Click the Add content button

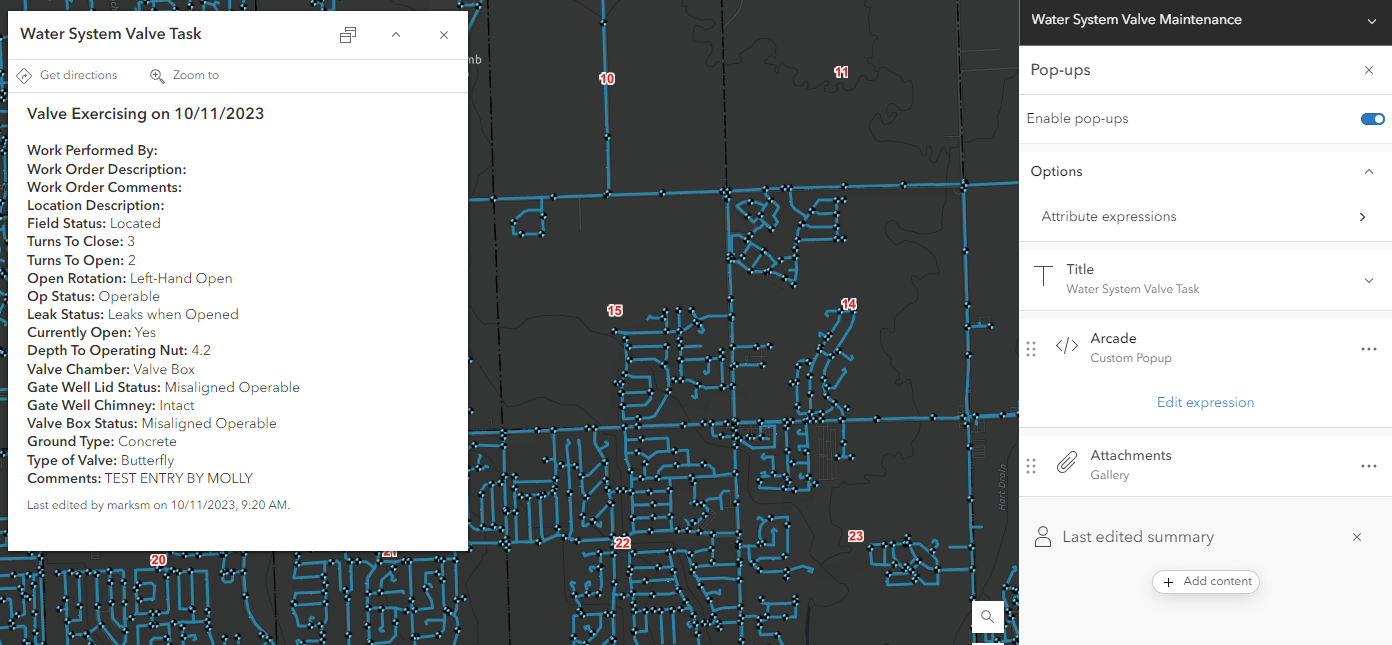click(x=1206, y=582)
